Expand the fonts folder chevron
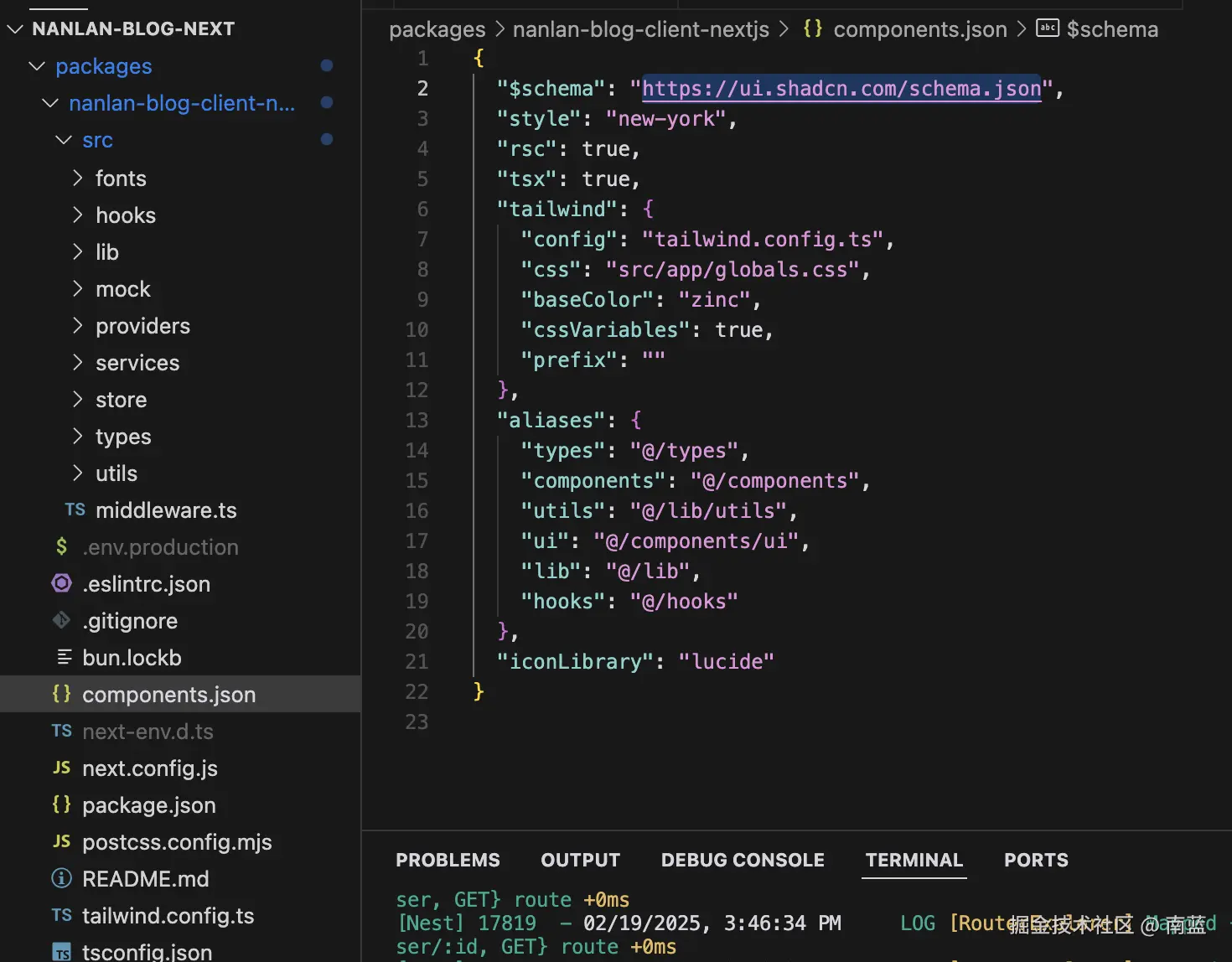Screen dimensions: 1232x962 78,178
